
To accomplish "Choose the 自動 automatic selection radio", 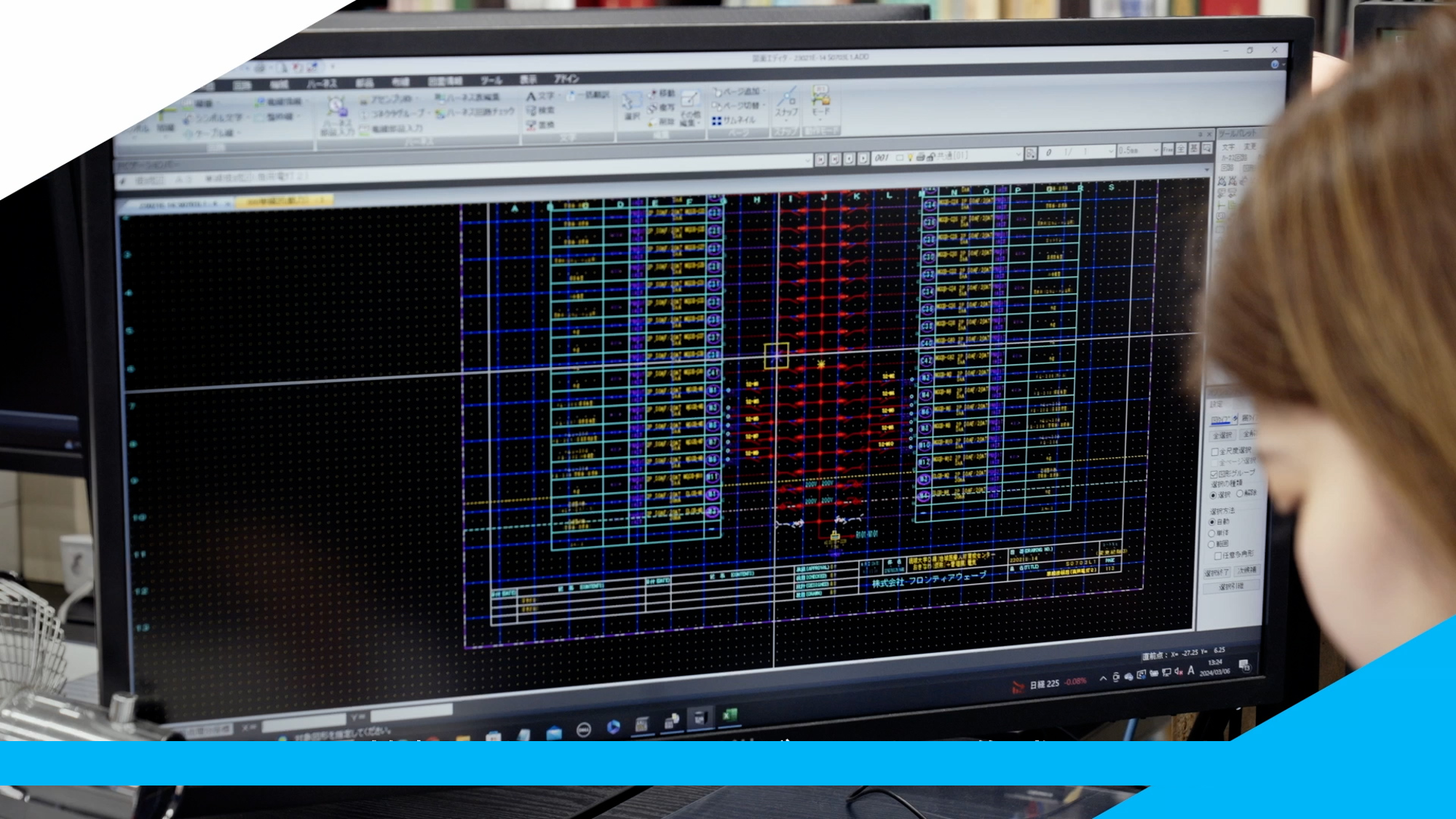I will (x=1211, y=522).
